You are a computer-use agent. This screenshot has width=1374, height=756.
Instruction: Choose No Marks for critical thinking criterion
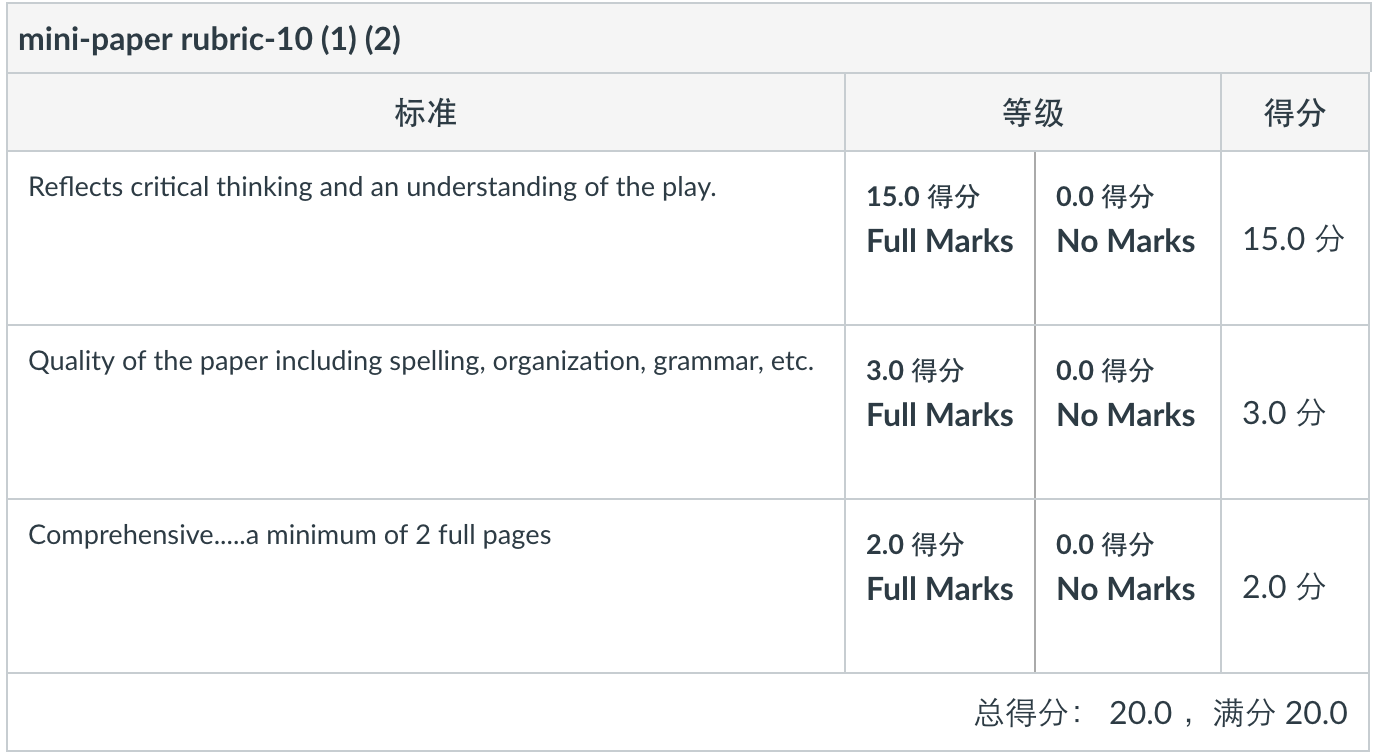tap(1127, 238)
